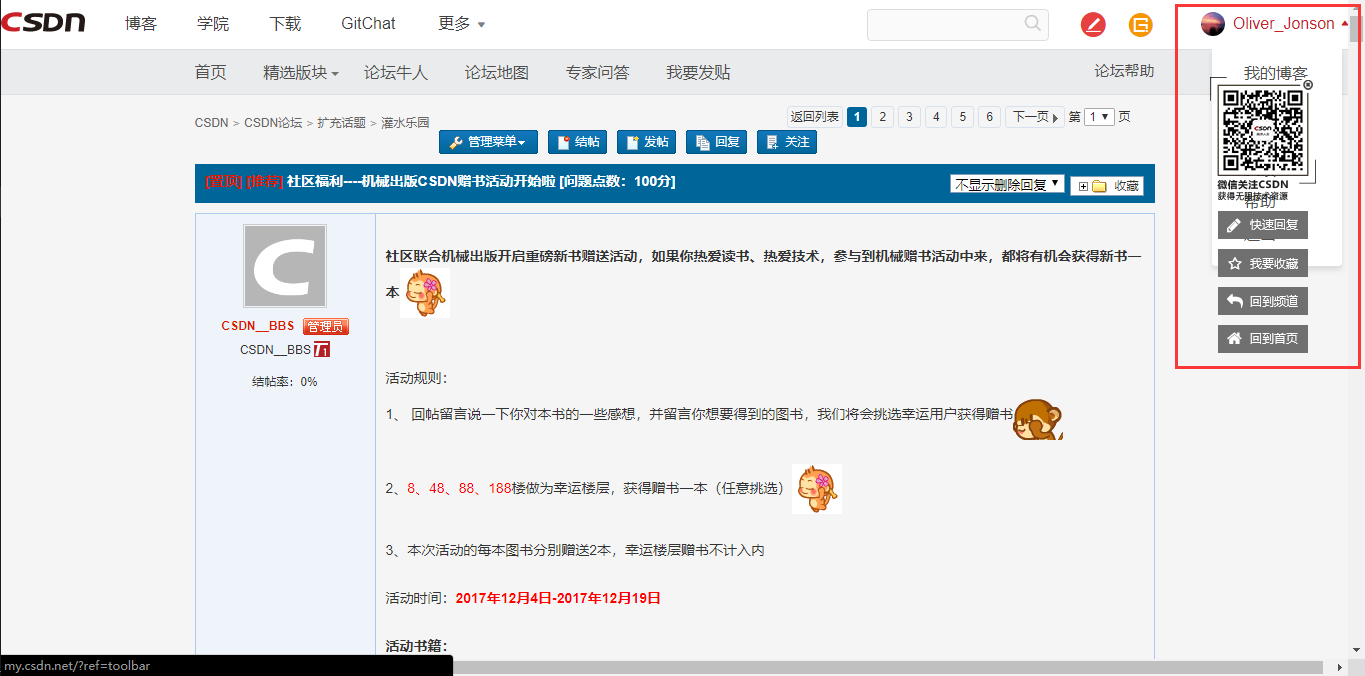Image resolution: width=1365 pixels, height=676 pixels.
Task: Click the red write-blog pencil icon
Action: [1093, 25]
